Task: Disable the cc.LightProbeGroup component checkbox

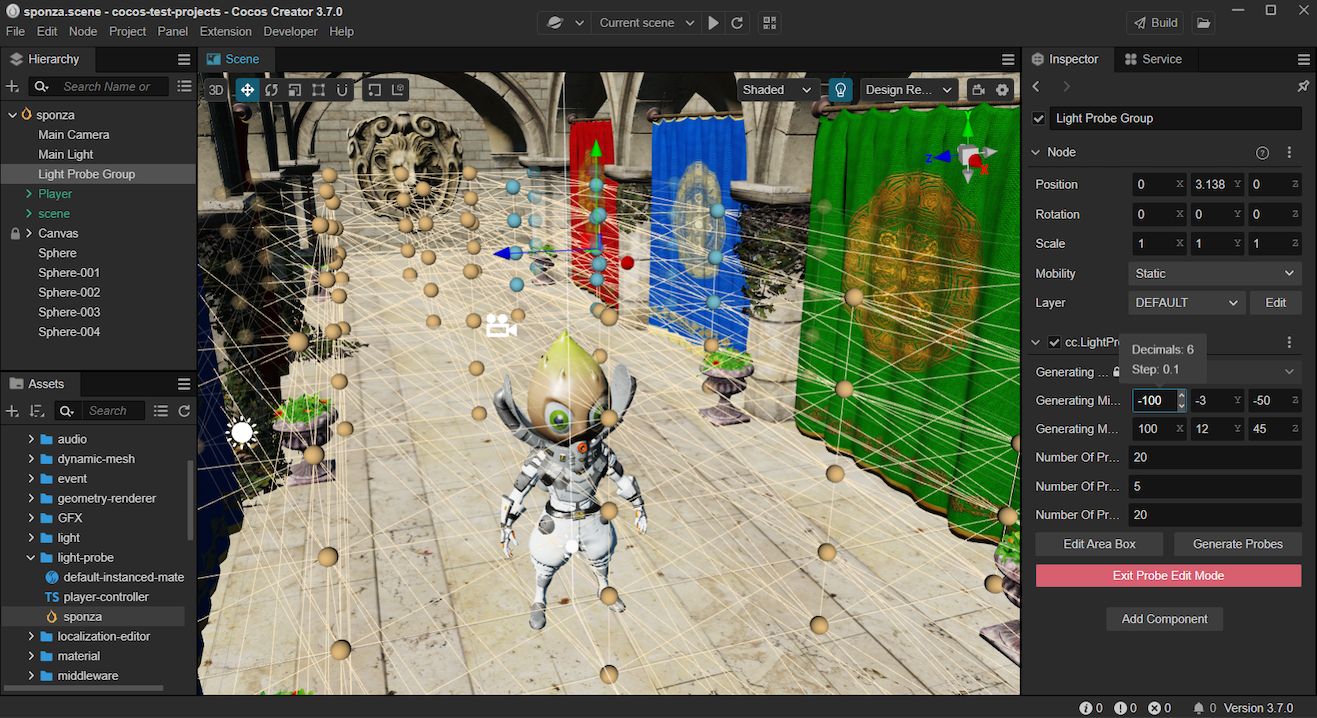Action: tap(1054, 342)
